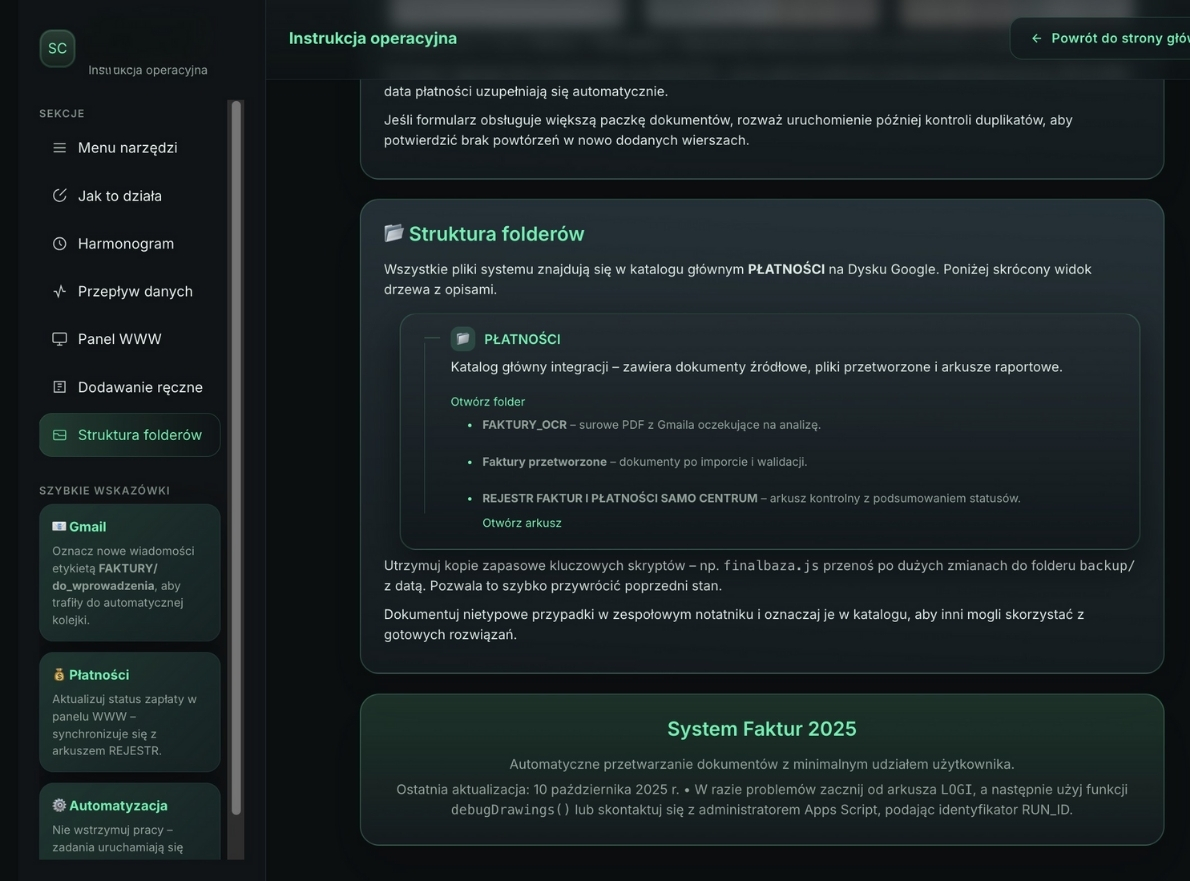Image resolution: width=1190 pixels, height=881 pixels.
Task: Click the SC avatar in the top left
Action: 57,48
